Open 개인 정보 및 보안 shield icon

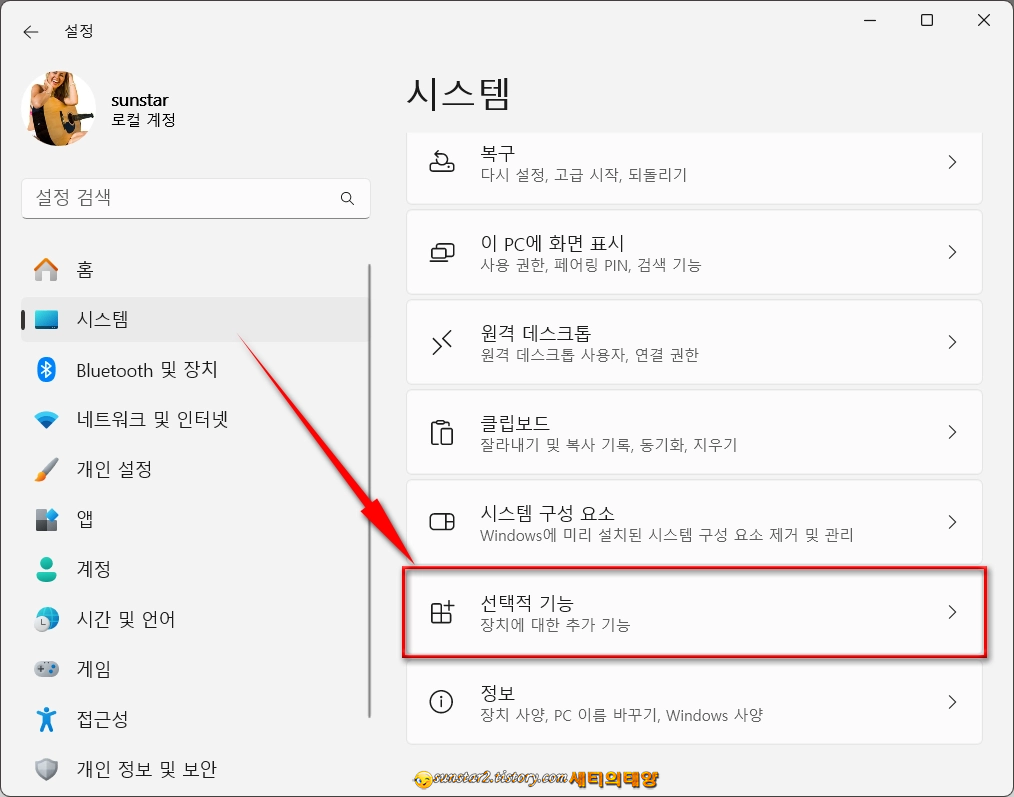[46, 769]
